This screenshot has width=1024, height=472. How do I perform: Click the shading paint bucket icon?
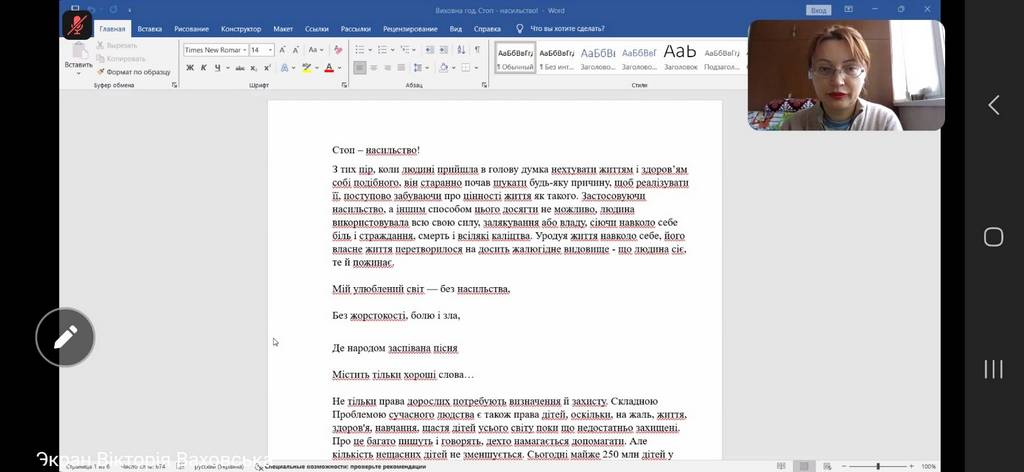coord(443,67)
